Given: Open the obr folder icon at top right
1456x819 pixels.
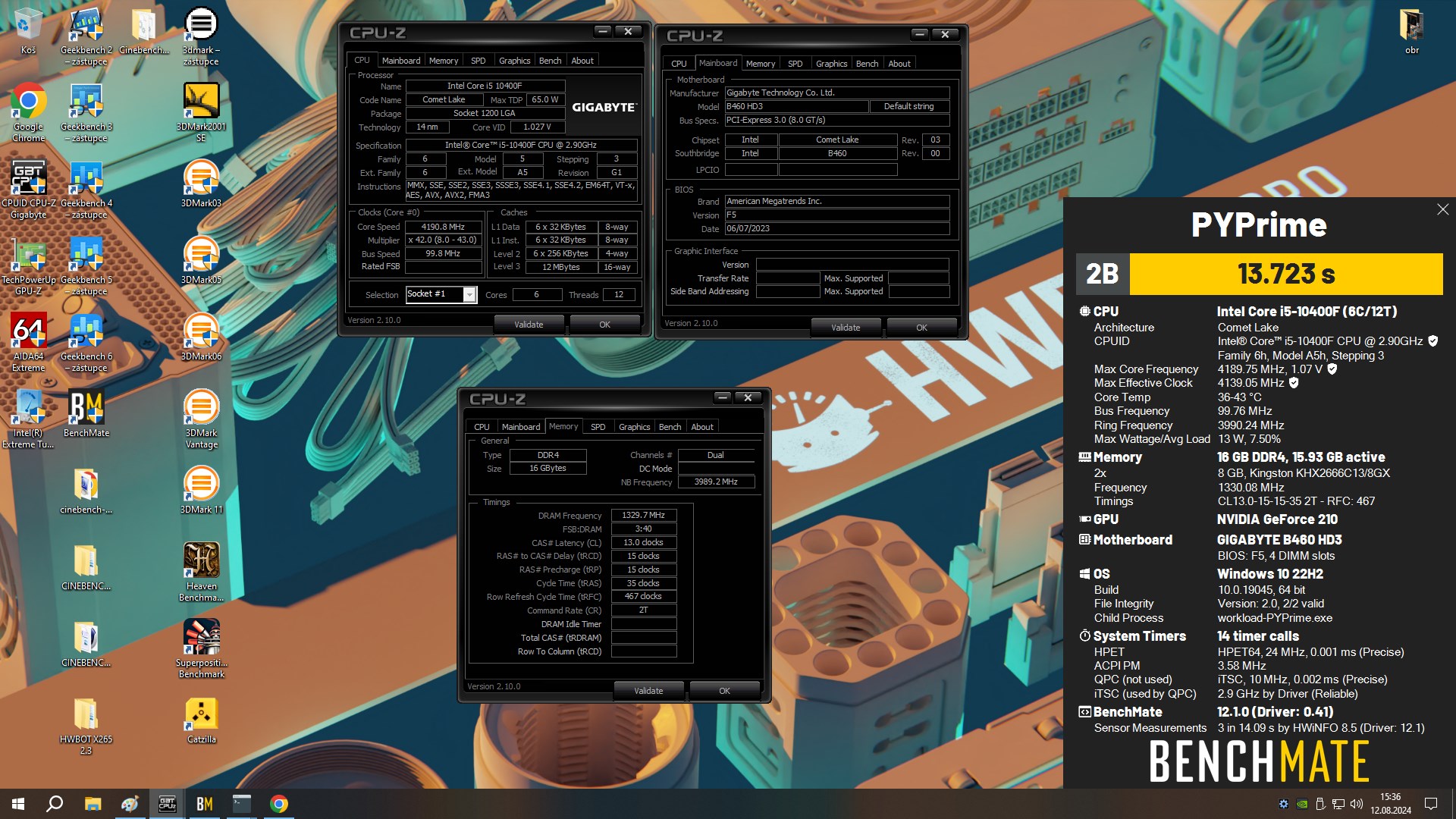Looking at the screenshot, I should pyautogui.click(x=1411, y=32).
